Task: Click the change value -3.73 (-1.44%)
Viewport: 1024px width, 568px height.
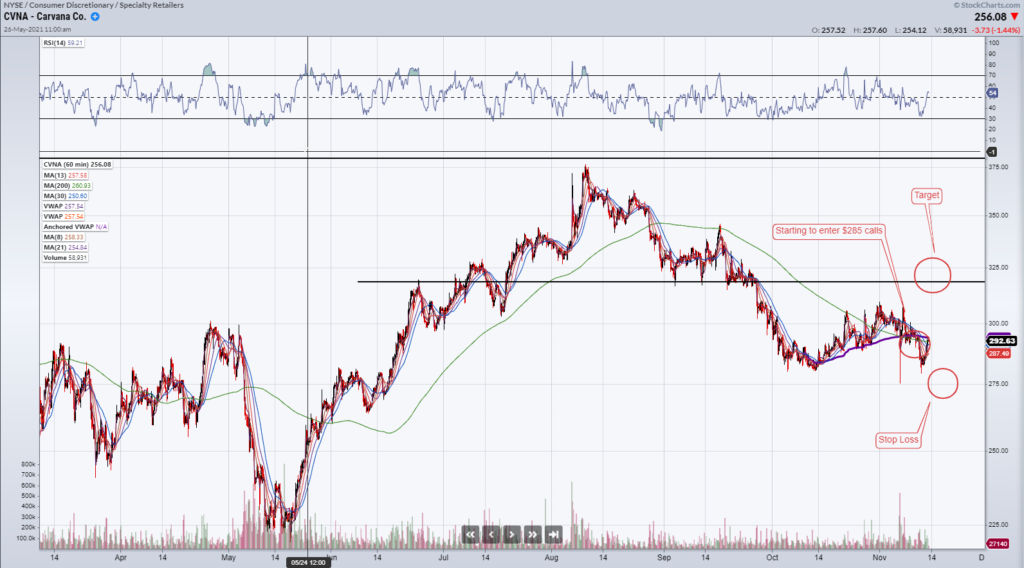Action: [996, 30]
